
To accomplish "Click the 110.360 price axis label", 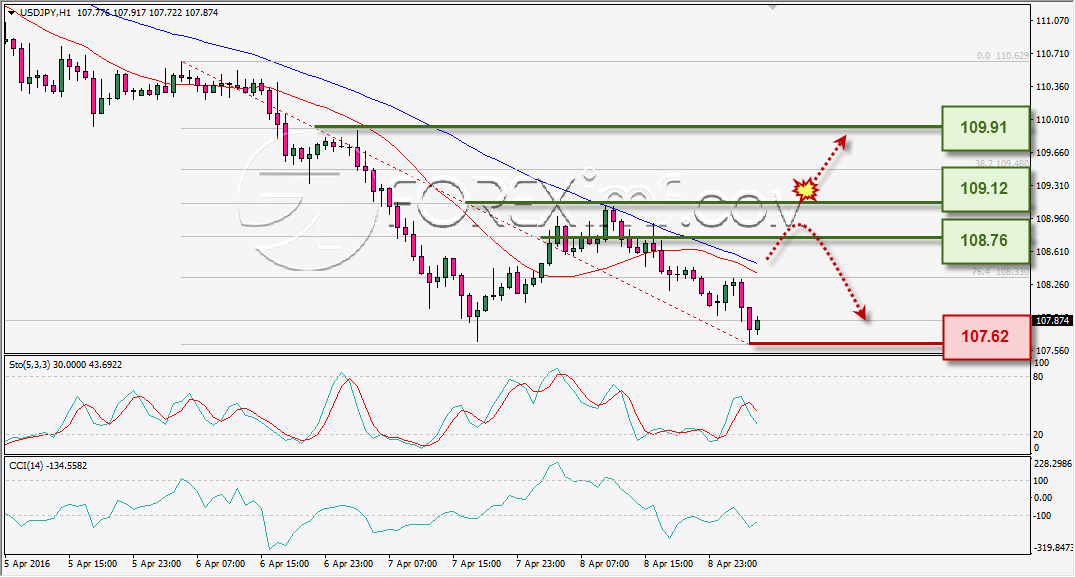I will point(1052,86).
